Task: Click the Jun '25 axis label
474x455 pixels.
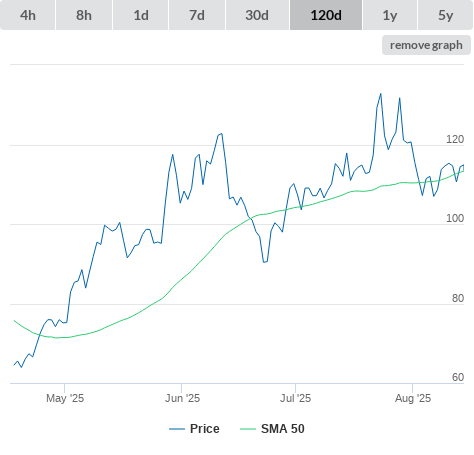Action: click(x=182, y=398)
